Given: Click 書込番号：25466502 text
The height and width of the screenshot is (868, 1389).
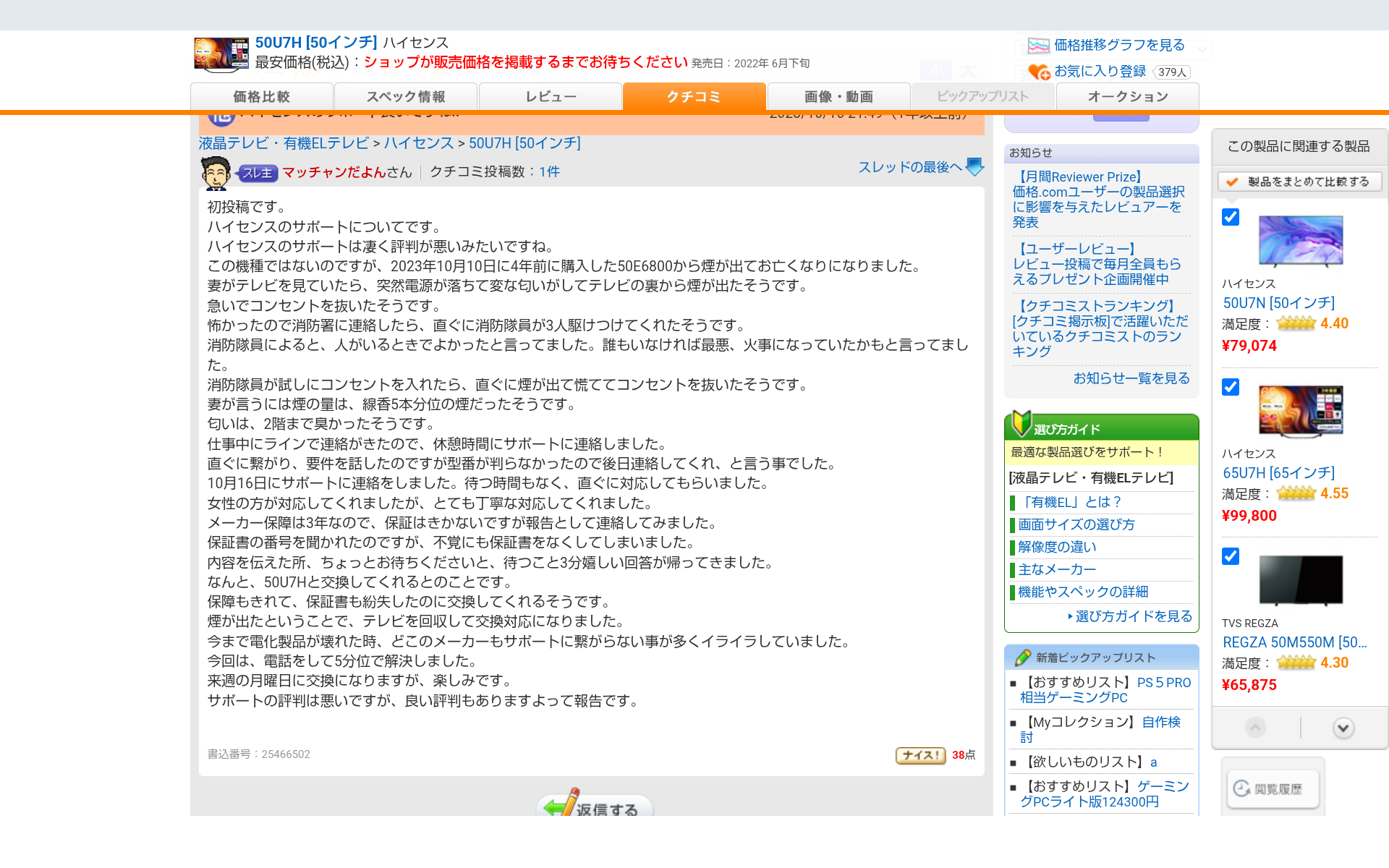Looking at the screenshot, I should 259,754.
